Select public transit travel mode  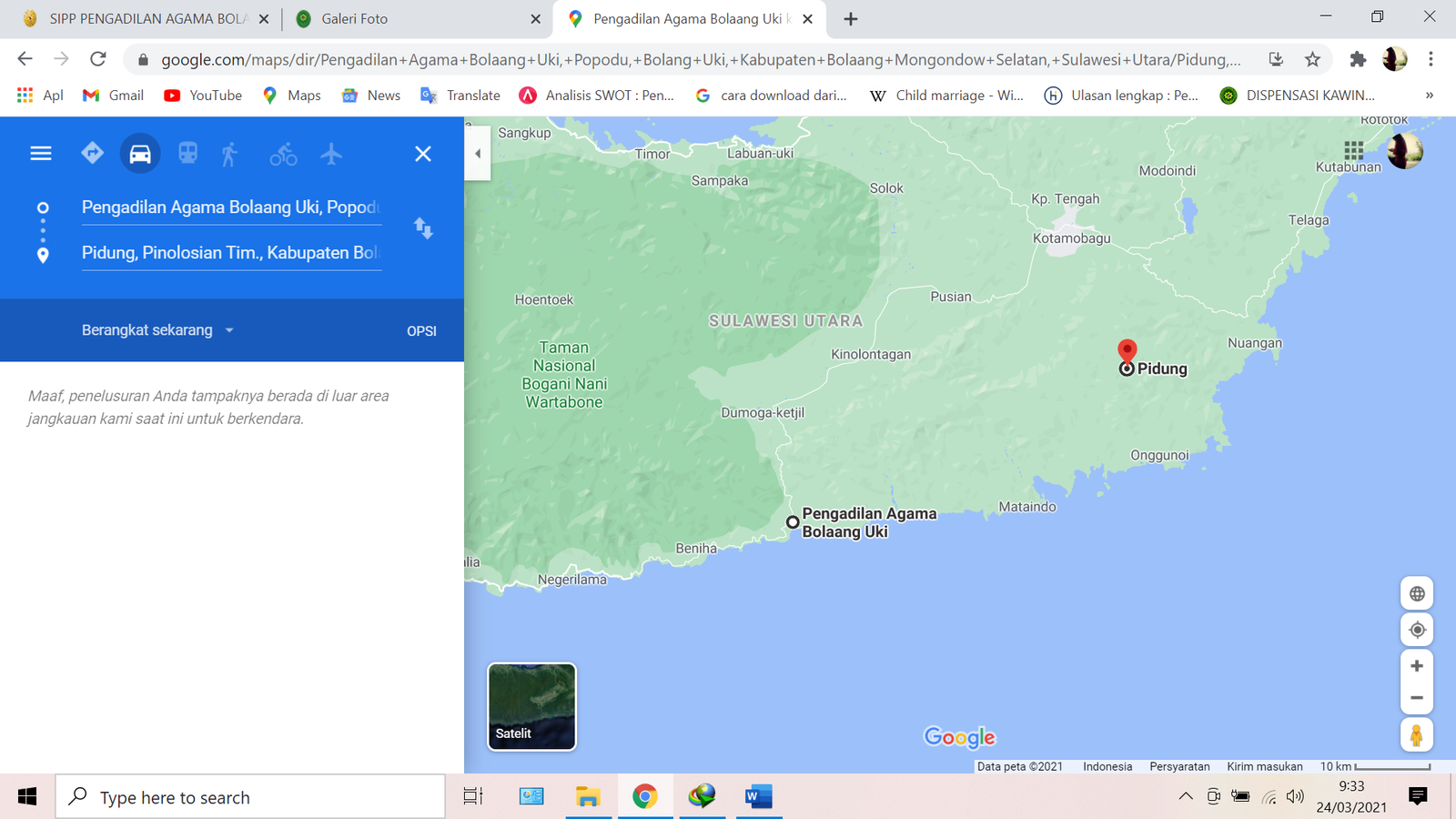click(188, 153)
